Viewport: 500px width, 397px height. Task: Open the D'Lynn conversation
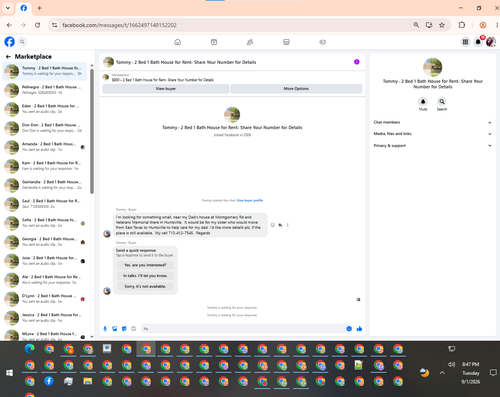coord(45,299)
